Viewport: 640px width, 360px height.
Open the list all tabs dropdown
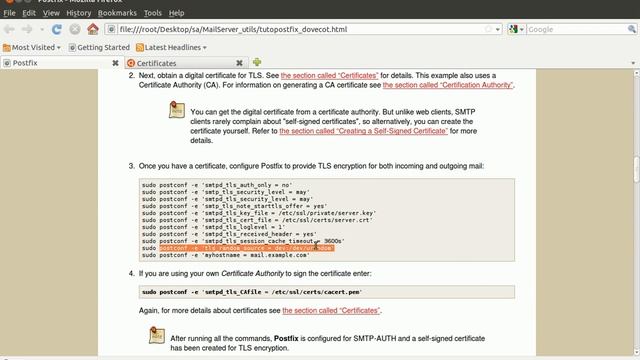(x=633, y=63)
